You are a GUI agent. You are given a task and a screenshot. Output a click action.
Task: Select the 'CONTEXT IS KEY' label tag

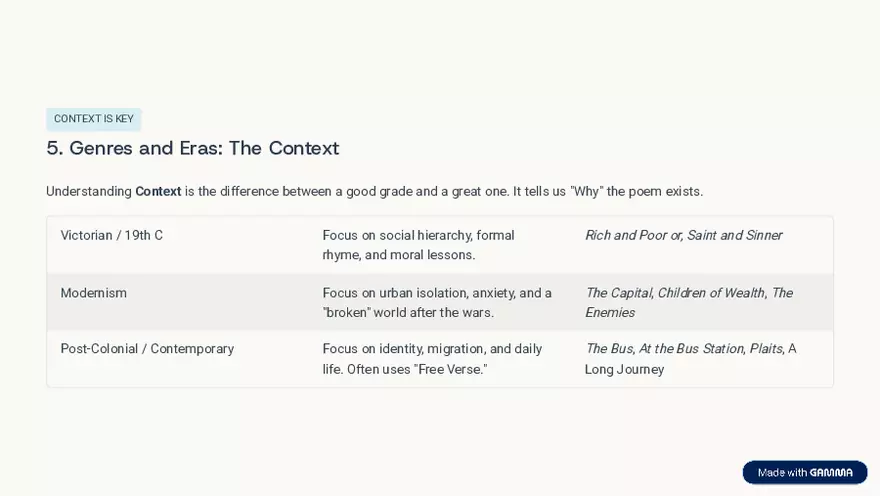coord(93,119)
